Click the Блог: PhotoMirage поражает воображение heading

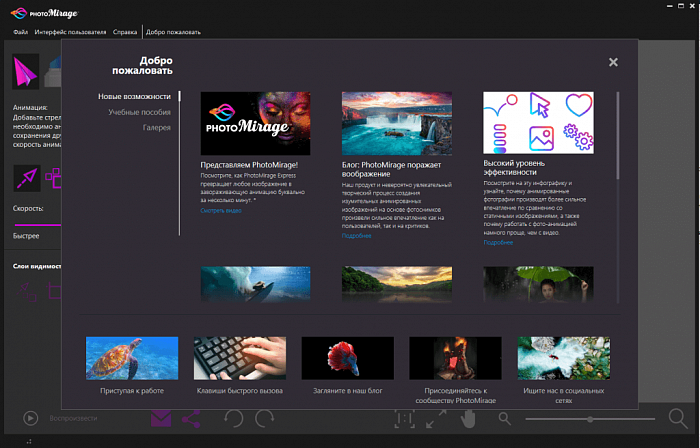point(392,170)
